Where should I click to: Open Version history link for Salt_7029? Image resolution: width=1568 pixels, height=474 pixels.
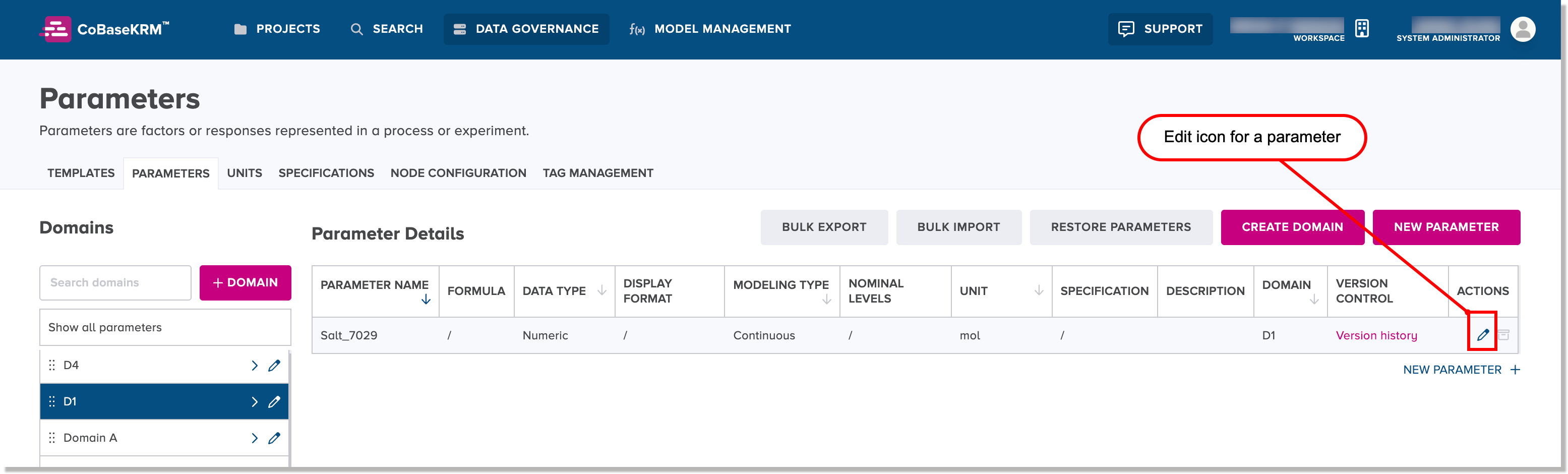click(1375, 335)
